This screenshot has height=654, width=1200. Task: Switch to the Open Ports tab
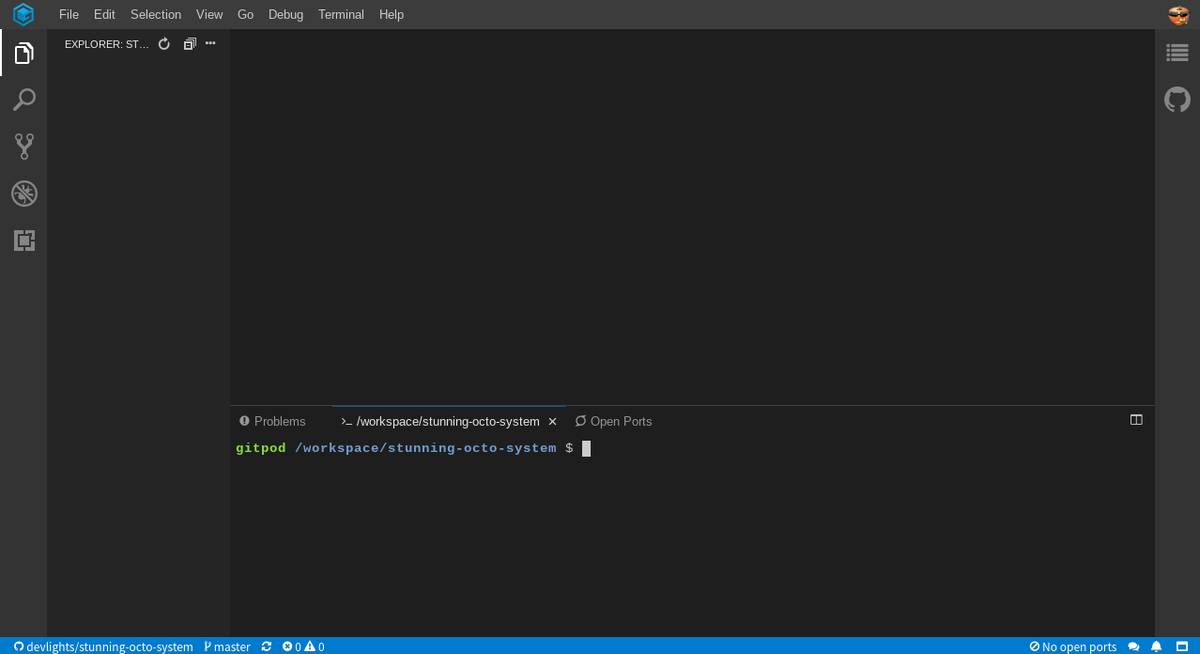tap(614, 421)
